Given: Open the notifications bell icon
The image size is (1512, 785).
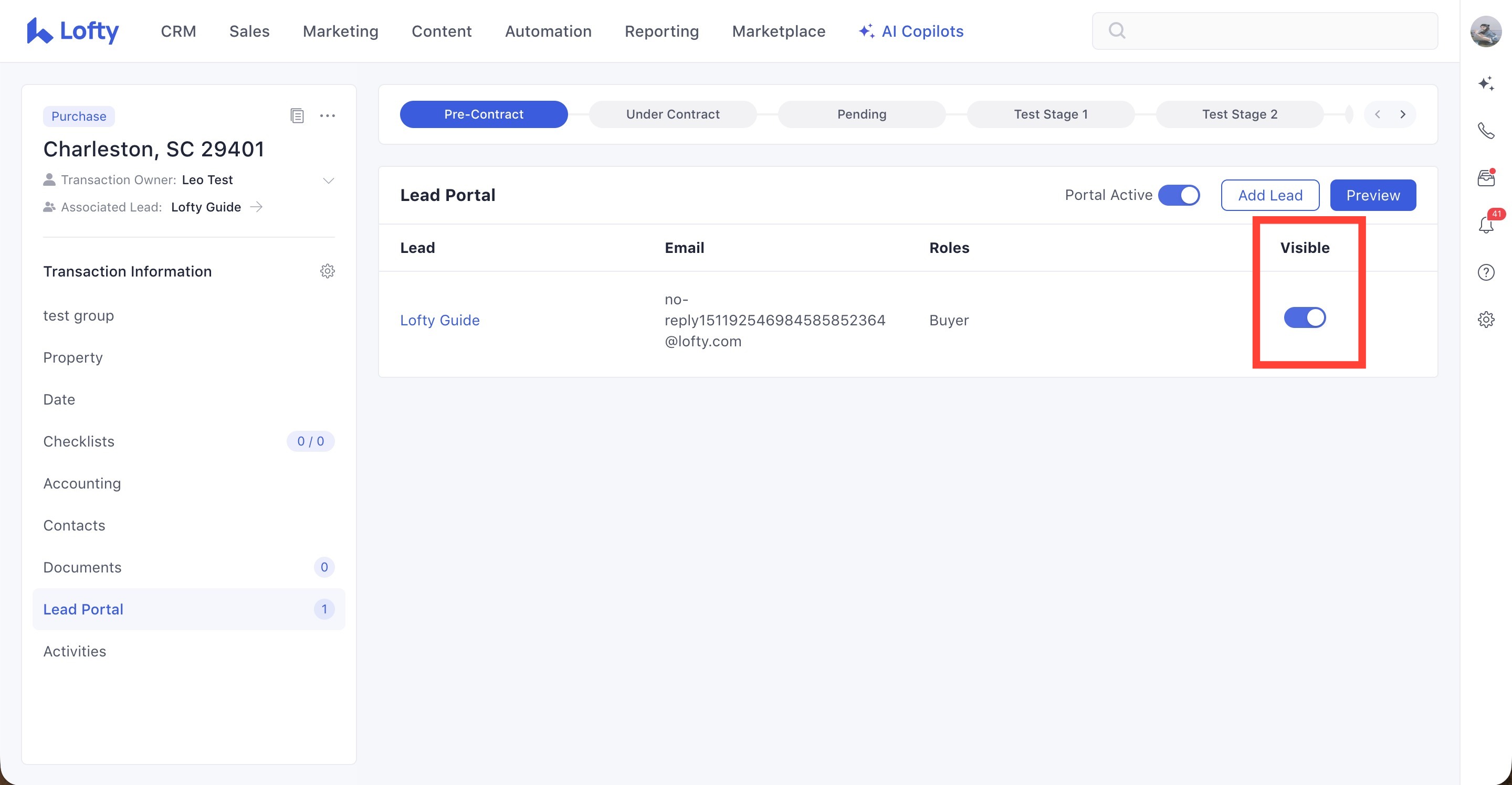Looking at the screenshot, I should pos(1486,225).
